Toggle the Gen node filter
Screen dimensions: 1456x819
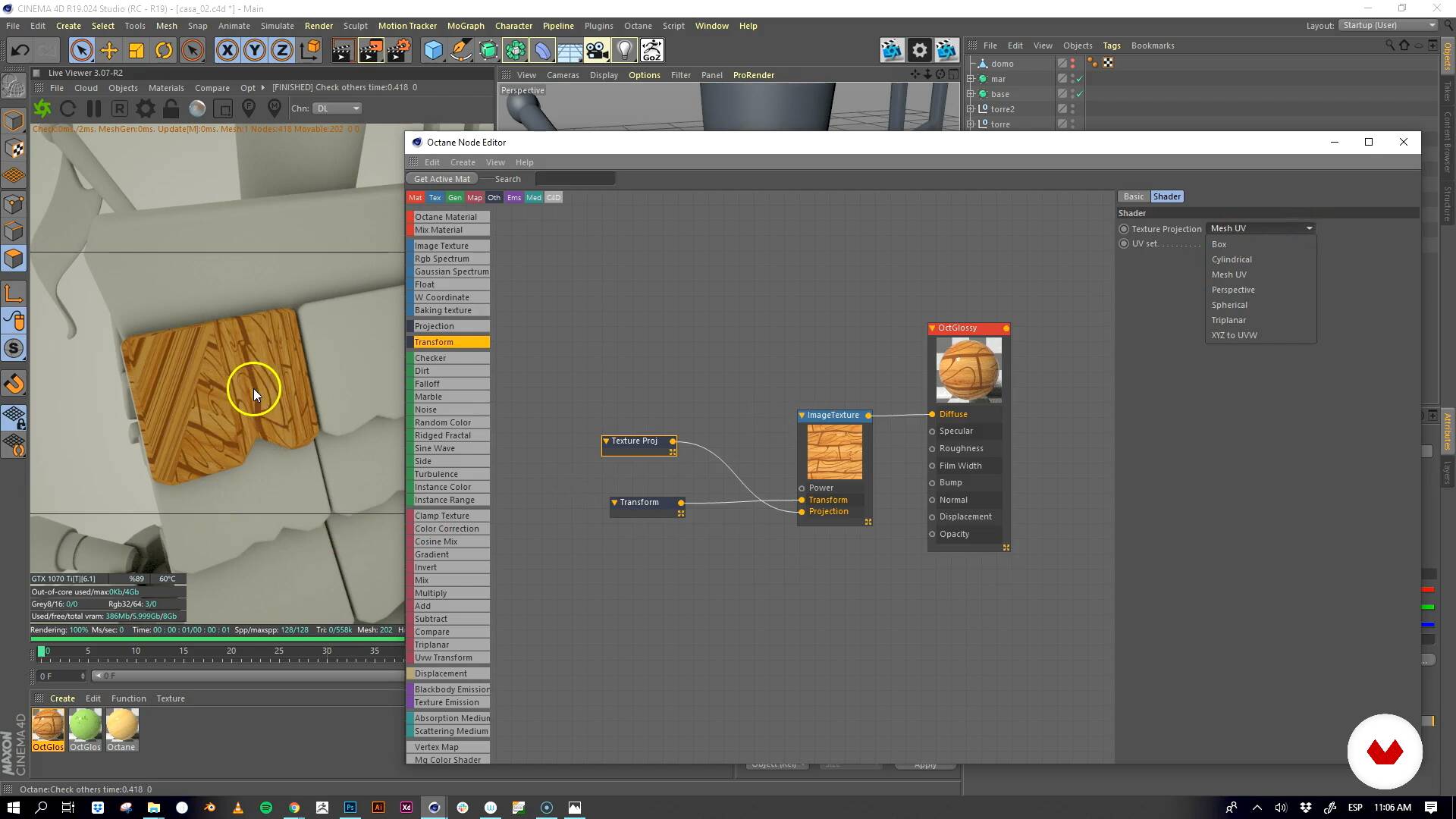454,197
